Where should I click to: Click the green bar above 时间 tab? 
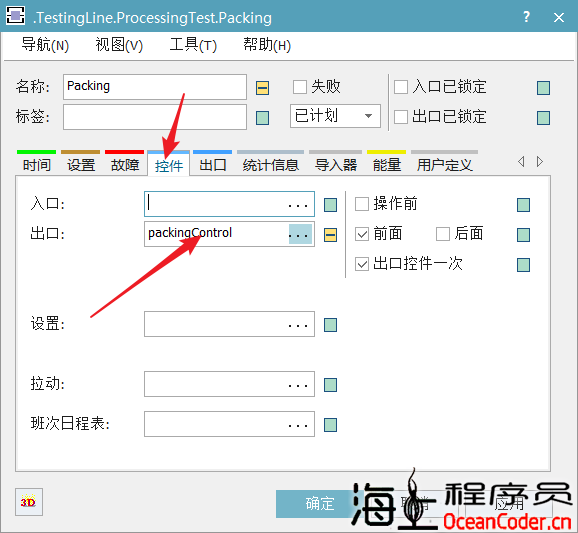(x=36, y=152)
